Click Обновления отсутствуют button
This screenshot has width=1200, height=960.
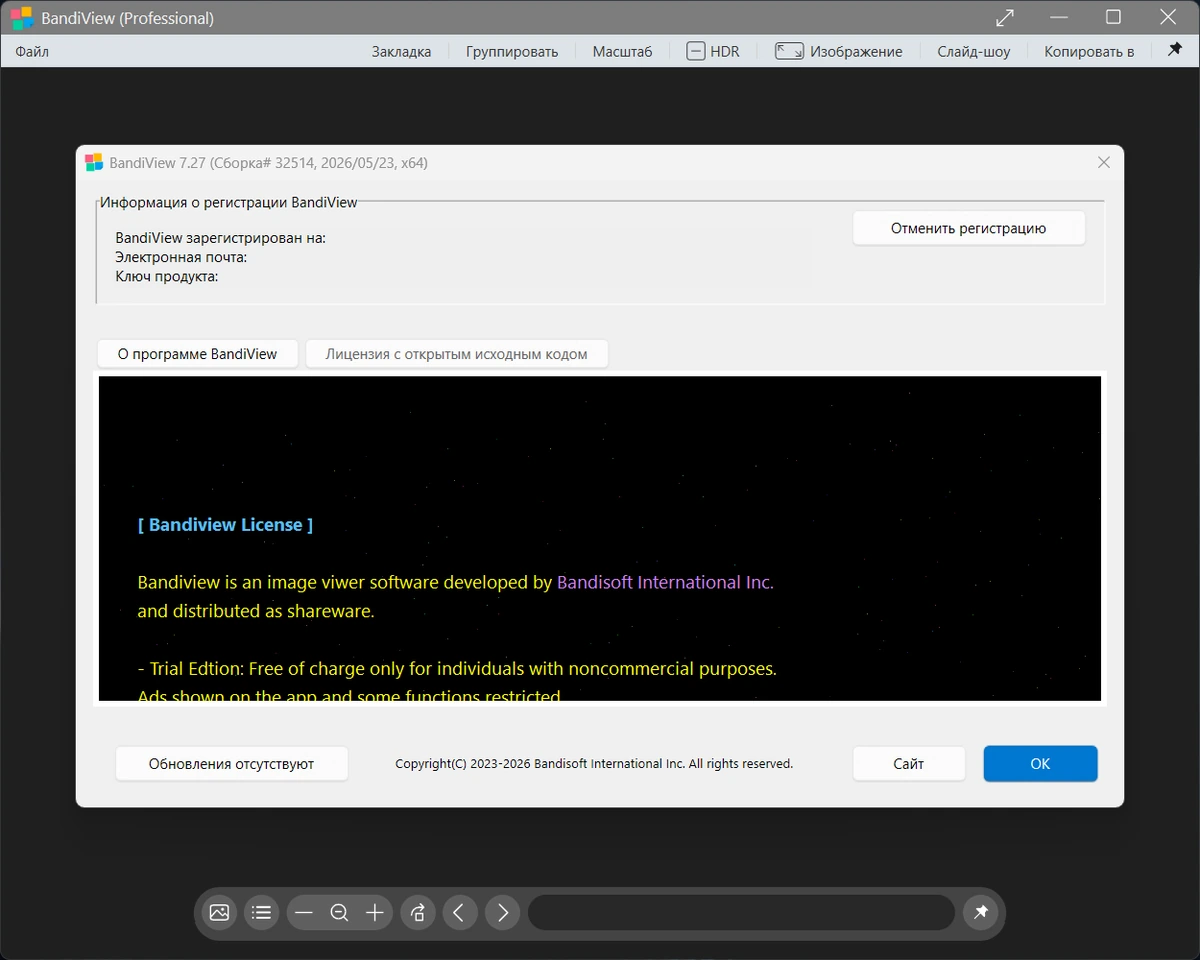(x=231, y=764)
